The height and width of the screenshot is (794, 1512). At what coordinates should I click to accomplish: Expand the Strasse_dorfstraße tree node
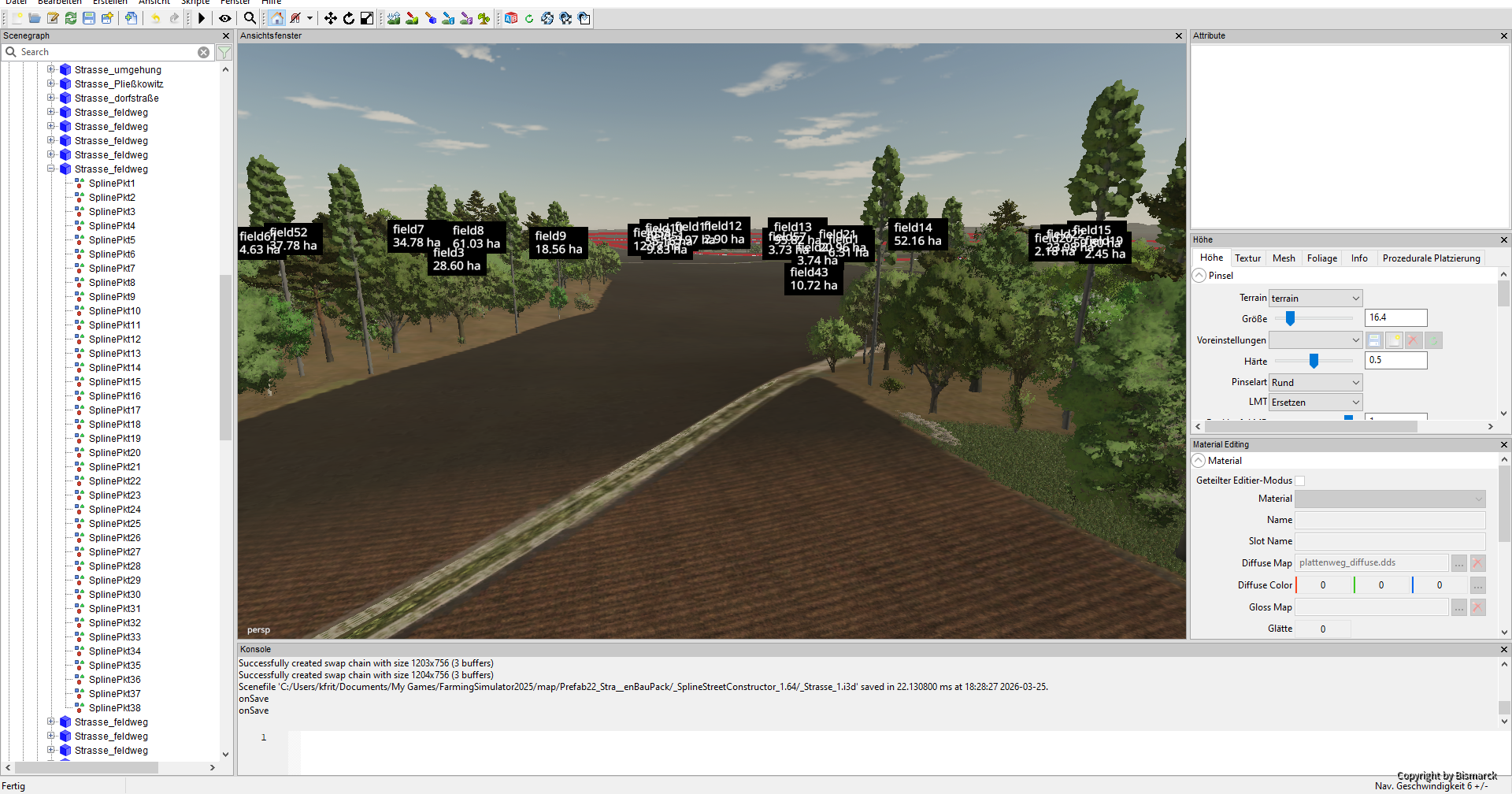tap(51, 98)
